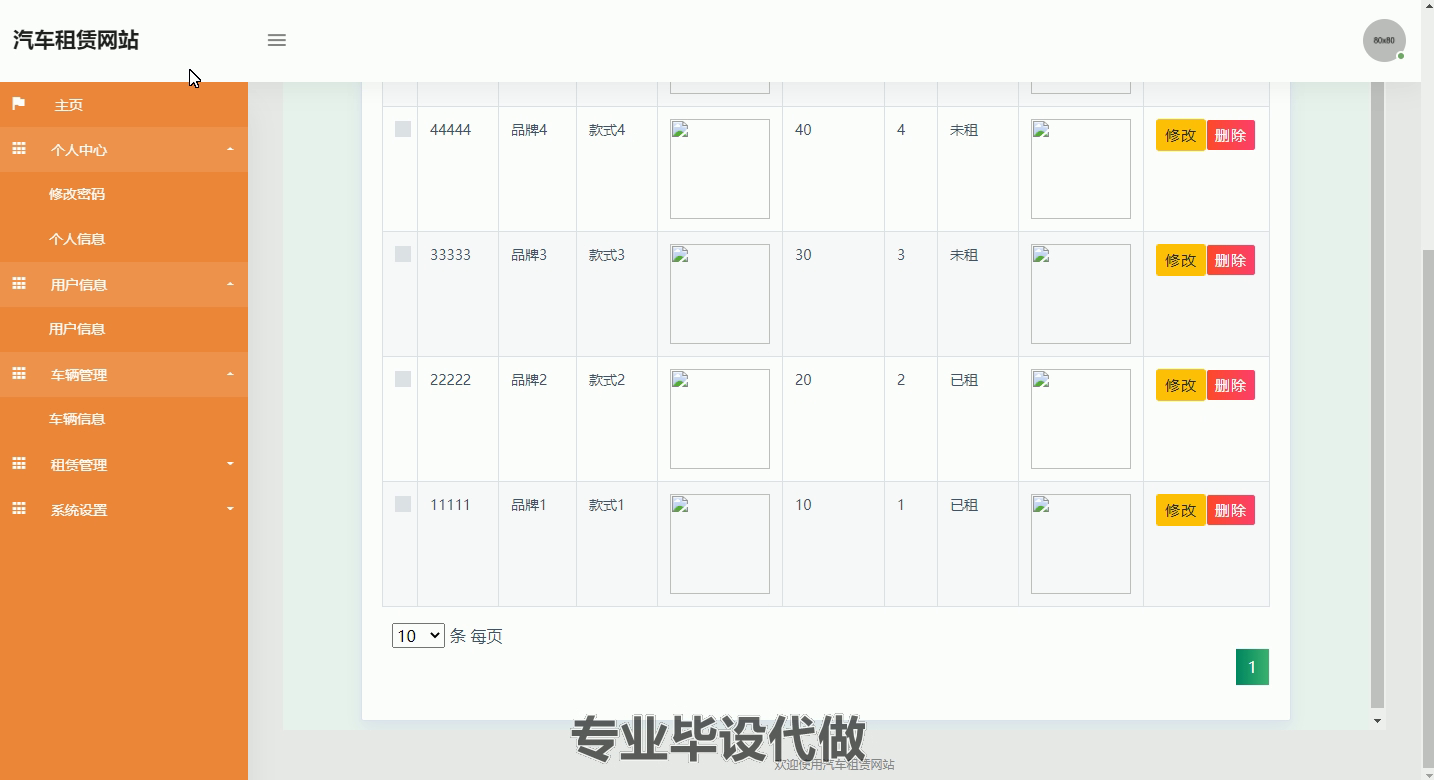Click grid icon beside 车辆管理

point(18,374)
